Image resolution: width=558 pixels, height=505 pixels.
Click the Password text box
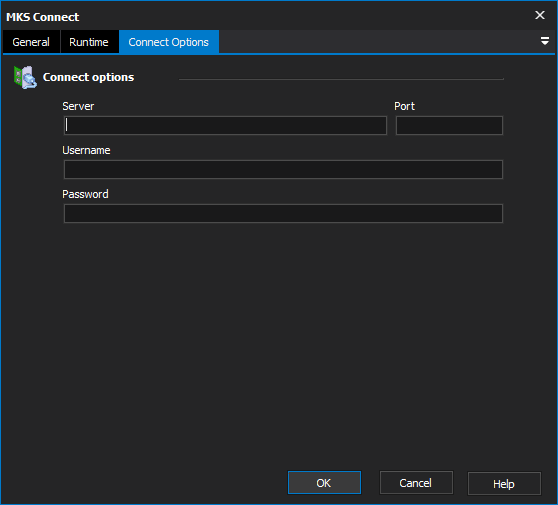point(283,214)
